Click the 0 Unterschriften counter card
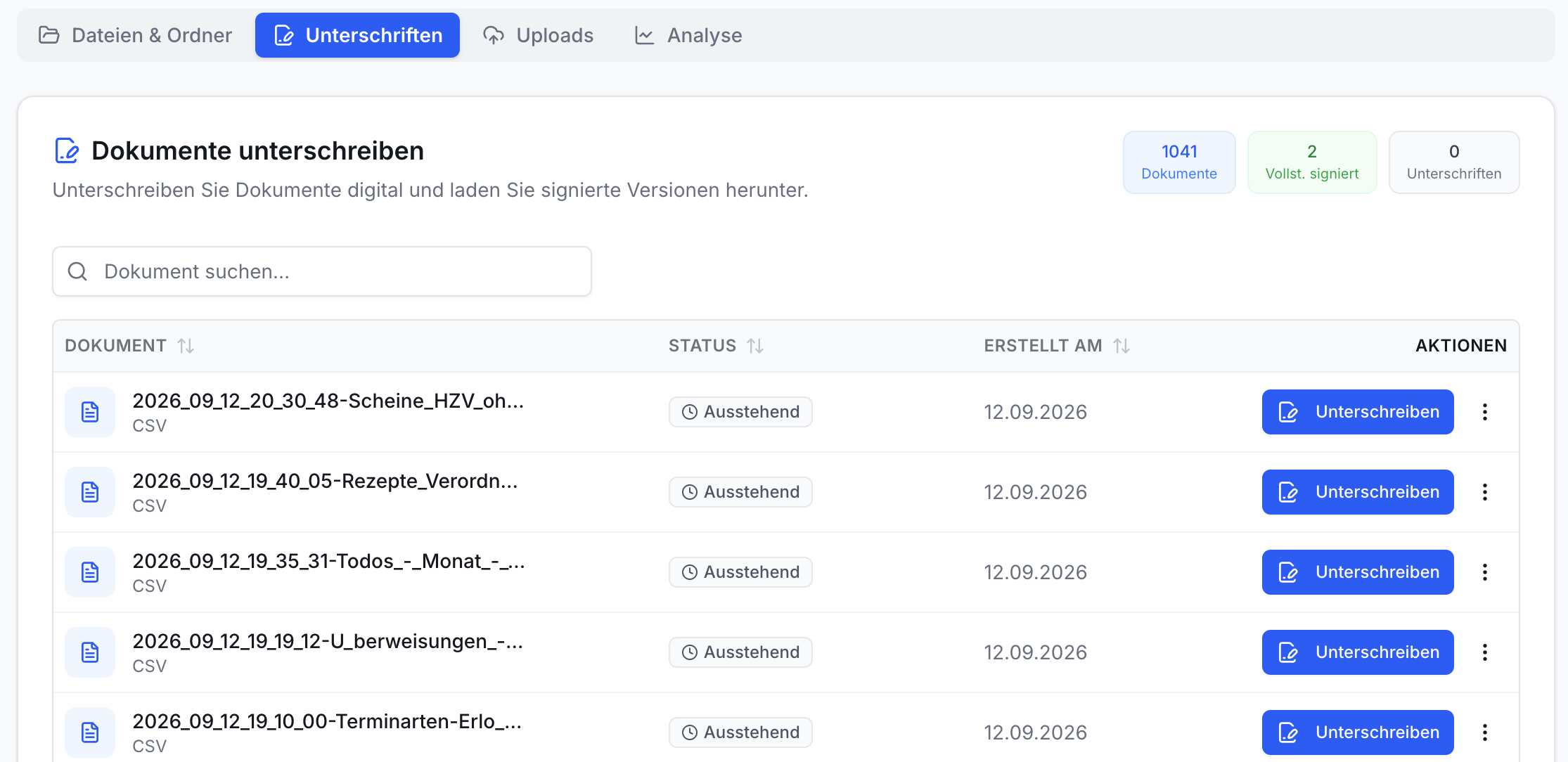Image resolution: width=1568 pixels, height=762 pixels. [x=1454, y=162]
